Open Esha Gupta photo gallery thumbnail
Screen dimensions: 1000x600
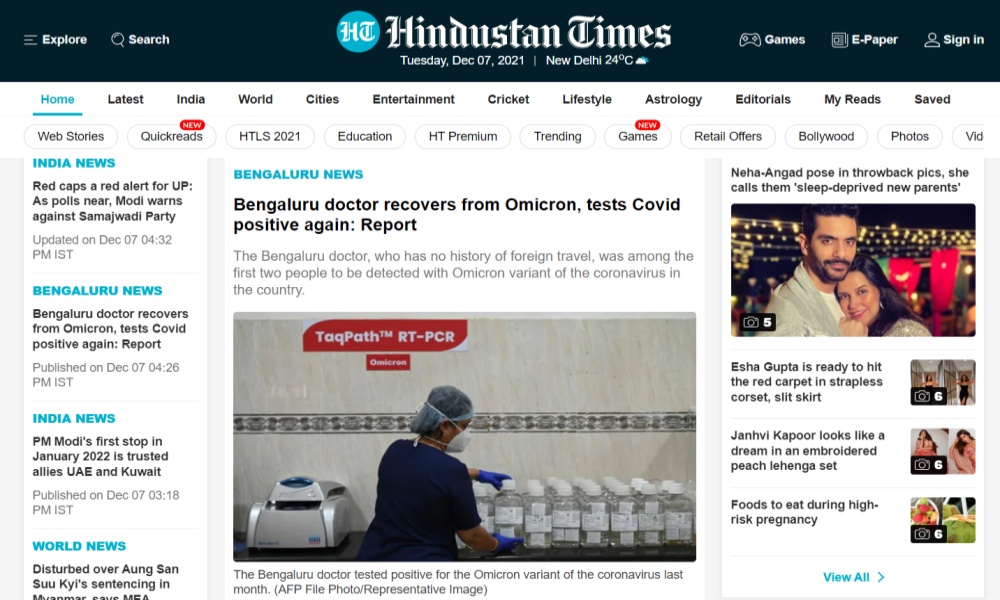click(x=943, y=383)
